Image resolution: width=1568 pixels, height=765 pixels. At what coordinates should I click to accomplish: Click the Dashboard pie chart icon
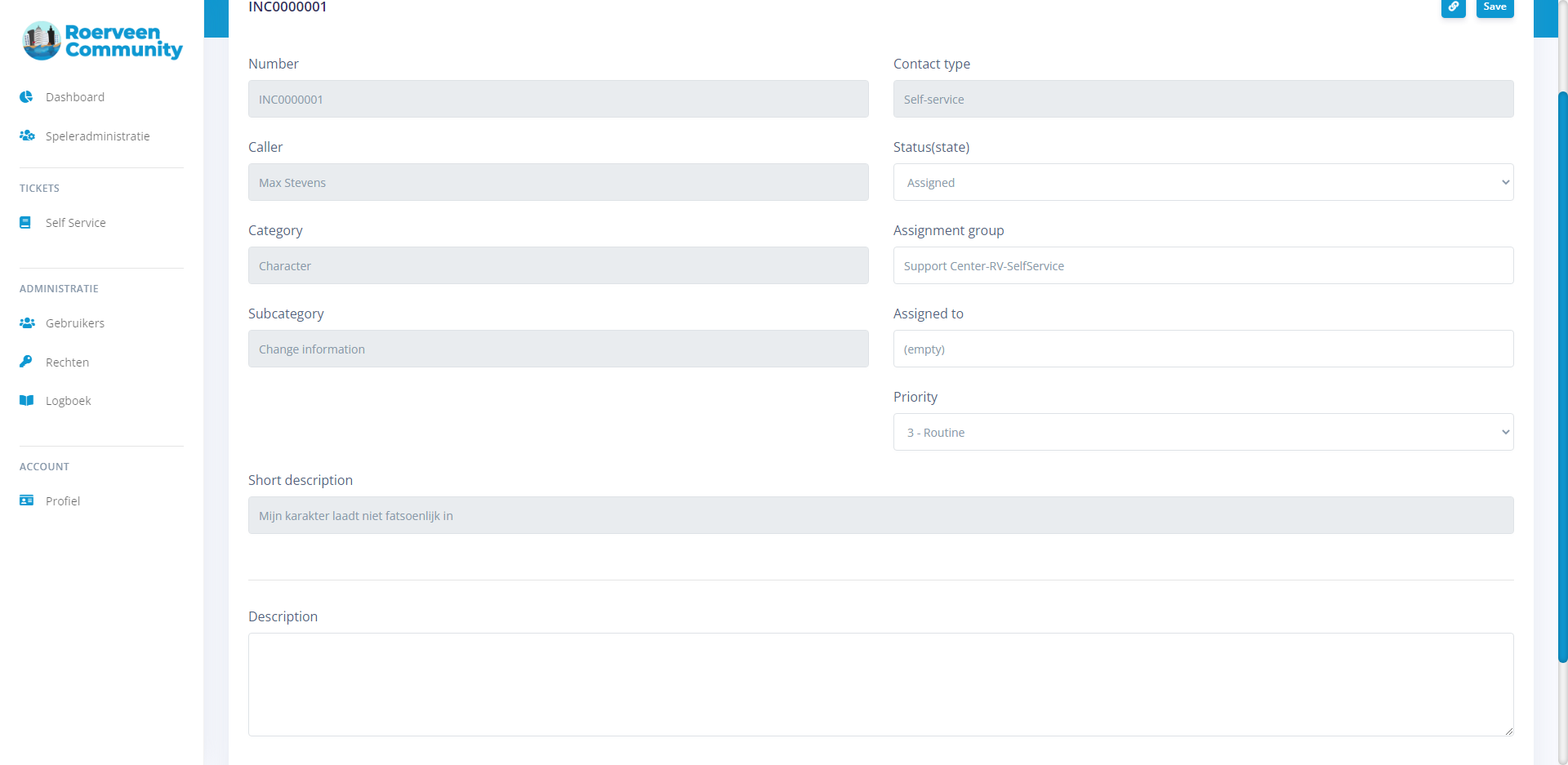pyautogui.click(x=26, y=97)
